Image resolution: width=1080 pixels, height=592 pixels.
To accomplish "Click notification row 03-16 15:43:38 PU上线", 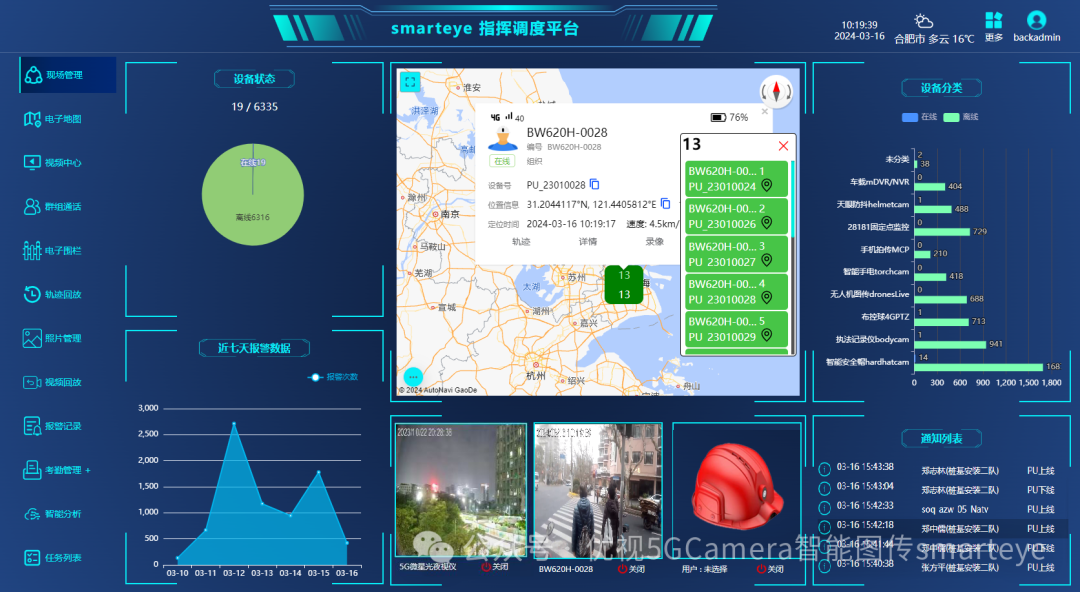I will [942, 470].
